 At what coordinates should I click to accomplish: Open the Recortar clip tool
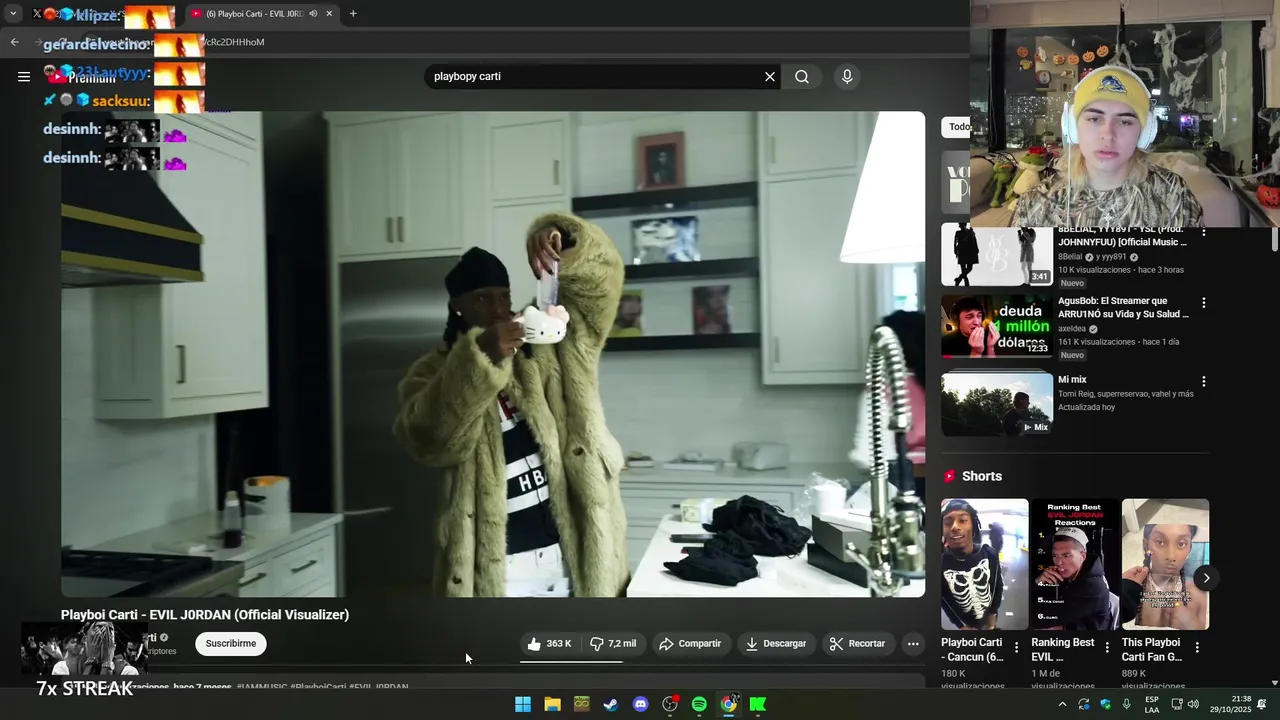coord(857,644)
